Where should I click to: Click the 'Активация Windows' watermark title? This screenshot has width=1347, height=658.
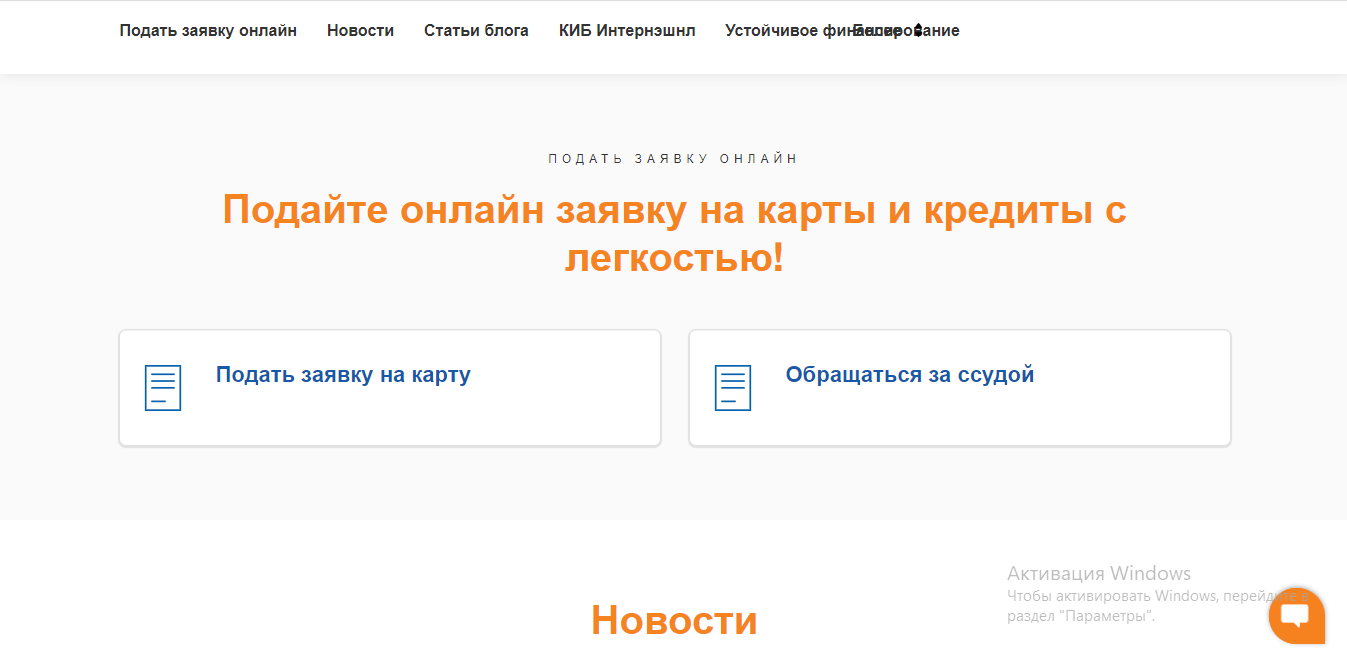(x=1098, y=574)
